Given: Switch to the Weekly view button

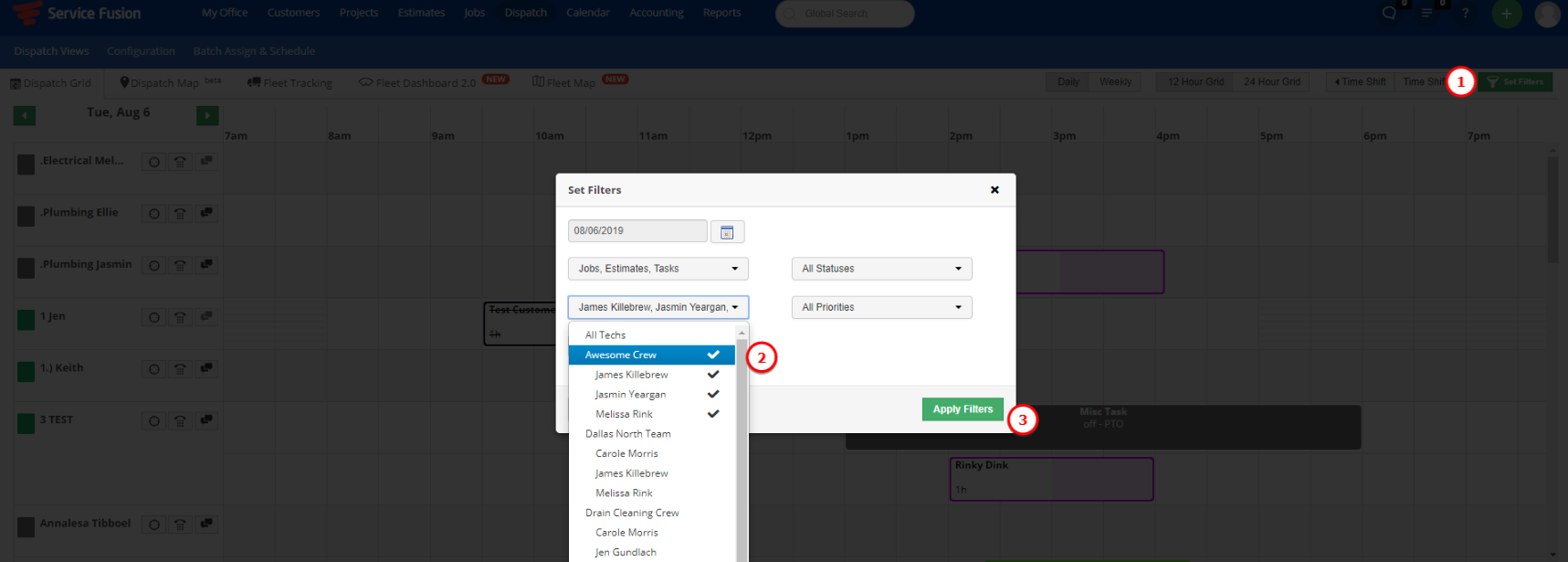Looking at the screenshot, I should [1115, 82].
